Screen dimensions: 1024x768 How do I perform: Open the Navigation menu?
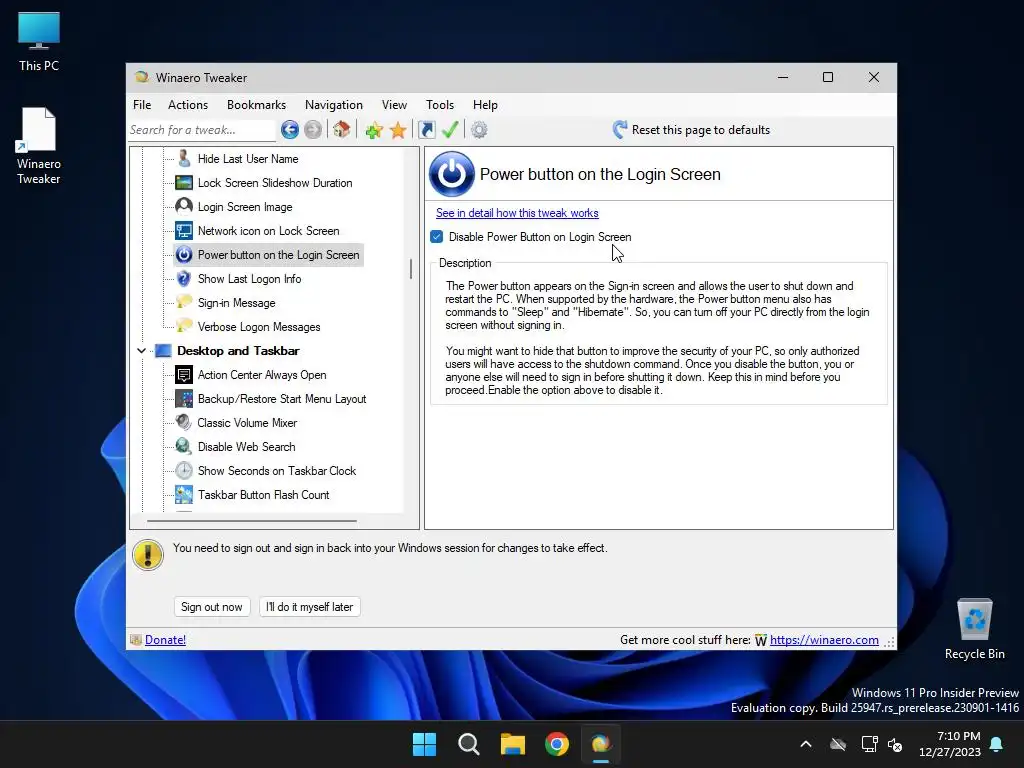pos(334,104)
